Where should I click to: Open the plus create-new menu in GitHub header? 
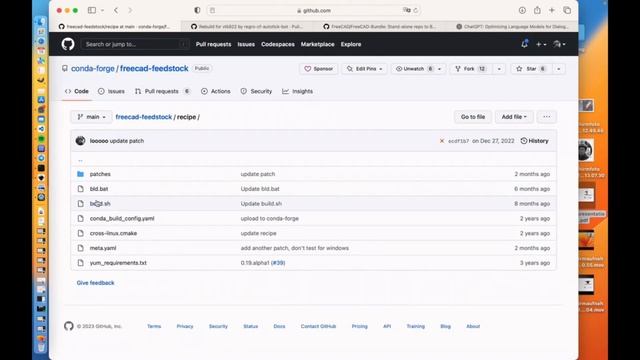(x=541, y=44)
